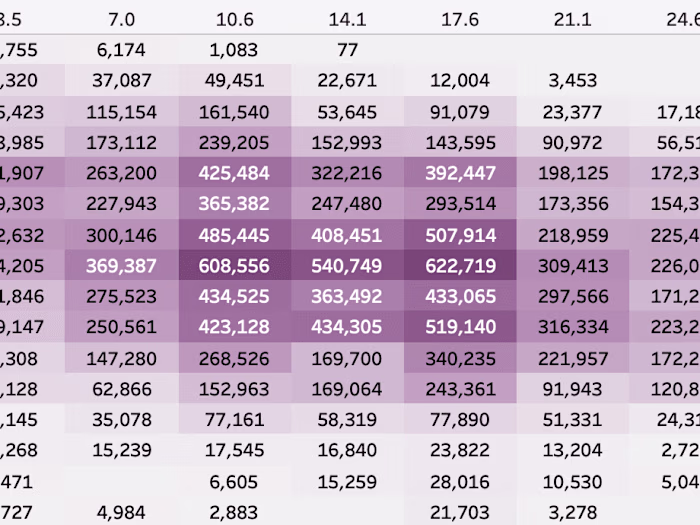Click the cell showing 507,914
Image resolution: width=700 pixels, height=525 pixels.
pos(460,236)
